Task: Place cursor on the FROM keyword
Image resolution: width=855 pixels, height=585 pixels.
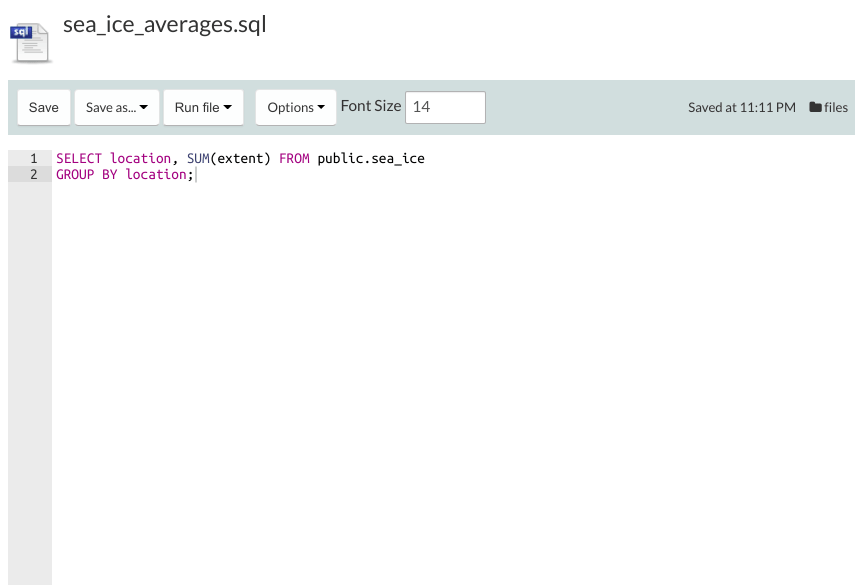Action: (294, 159)
